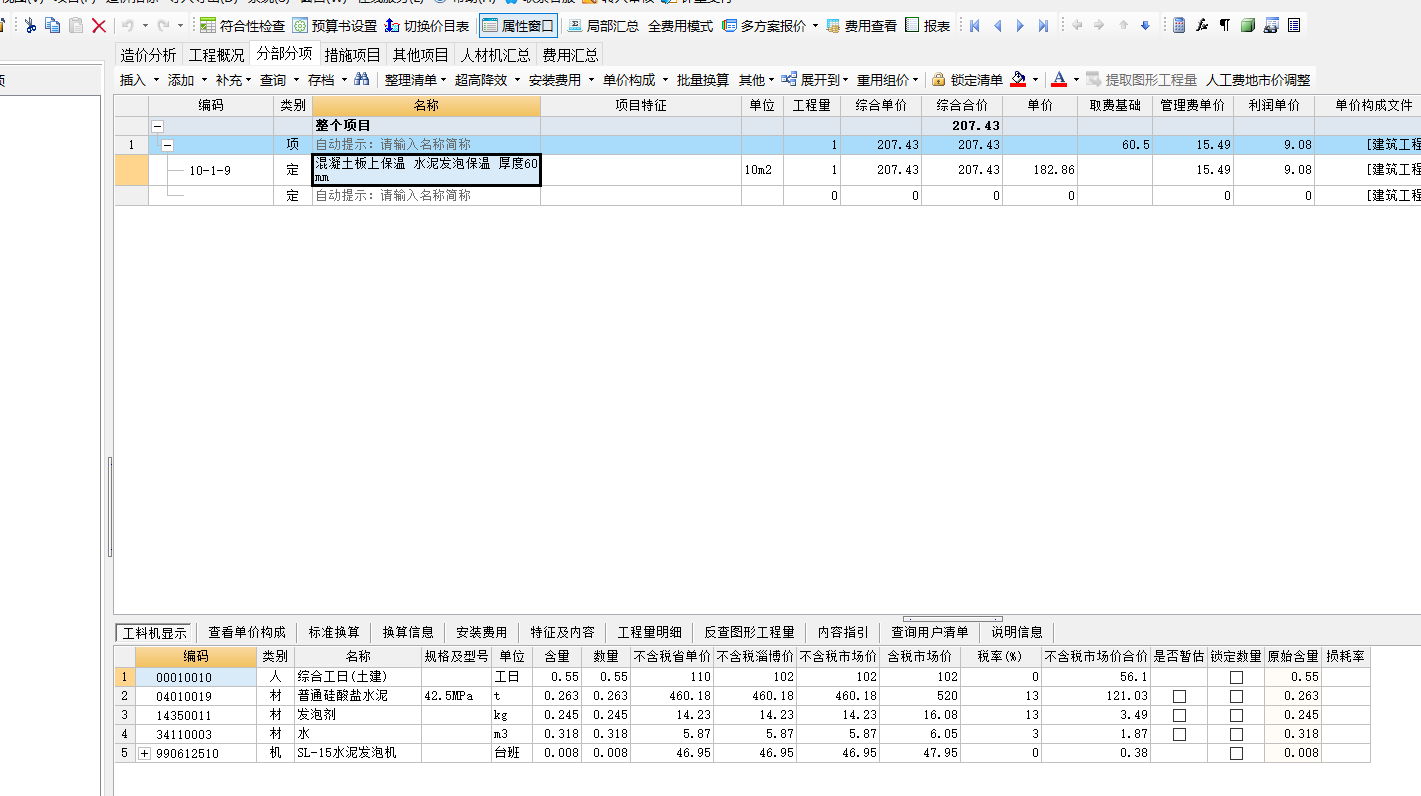1421x796 pixels.
Task: Toggle 锁定数量 checkbox for 综合工日(土建)
Action: 1236,677
